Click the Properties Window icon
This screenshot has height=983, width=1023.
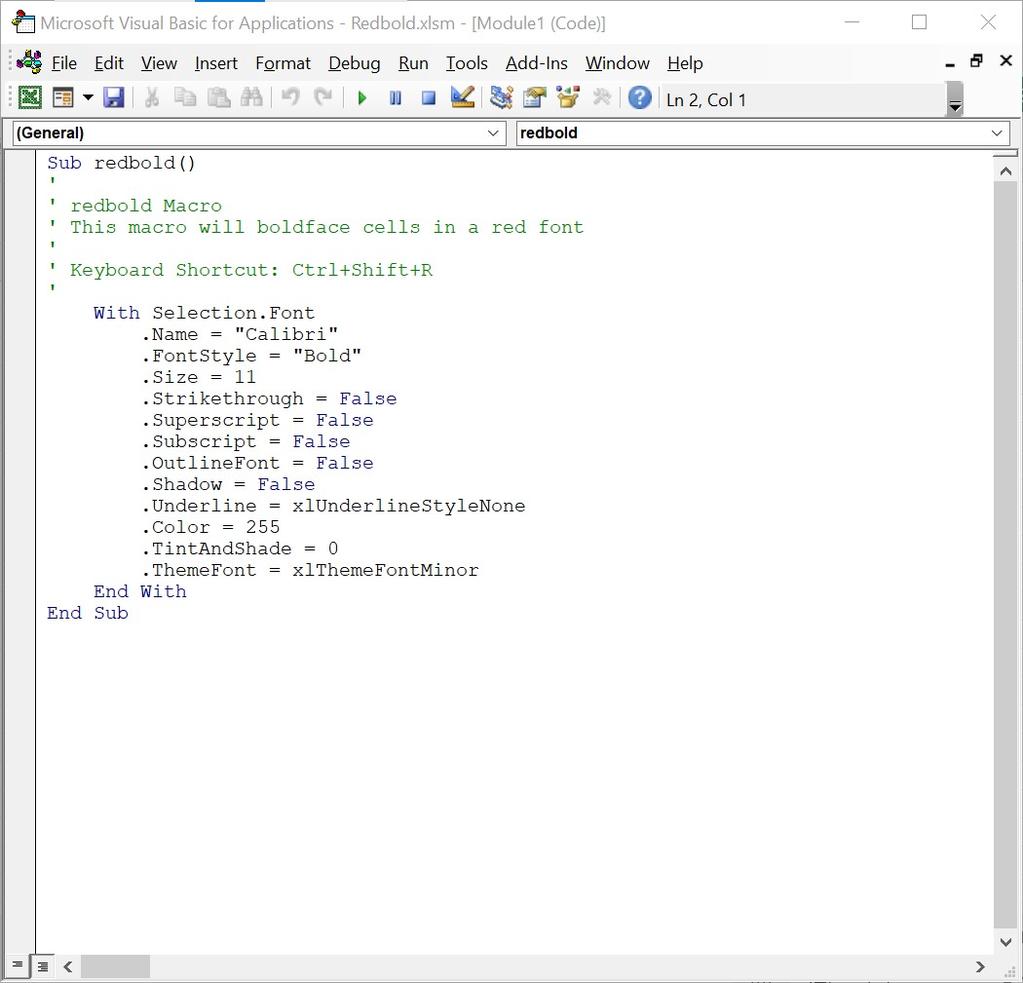(534, 97)
